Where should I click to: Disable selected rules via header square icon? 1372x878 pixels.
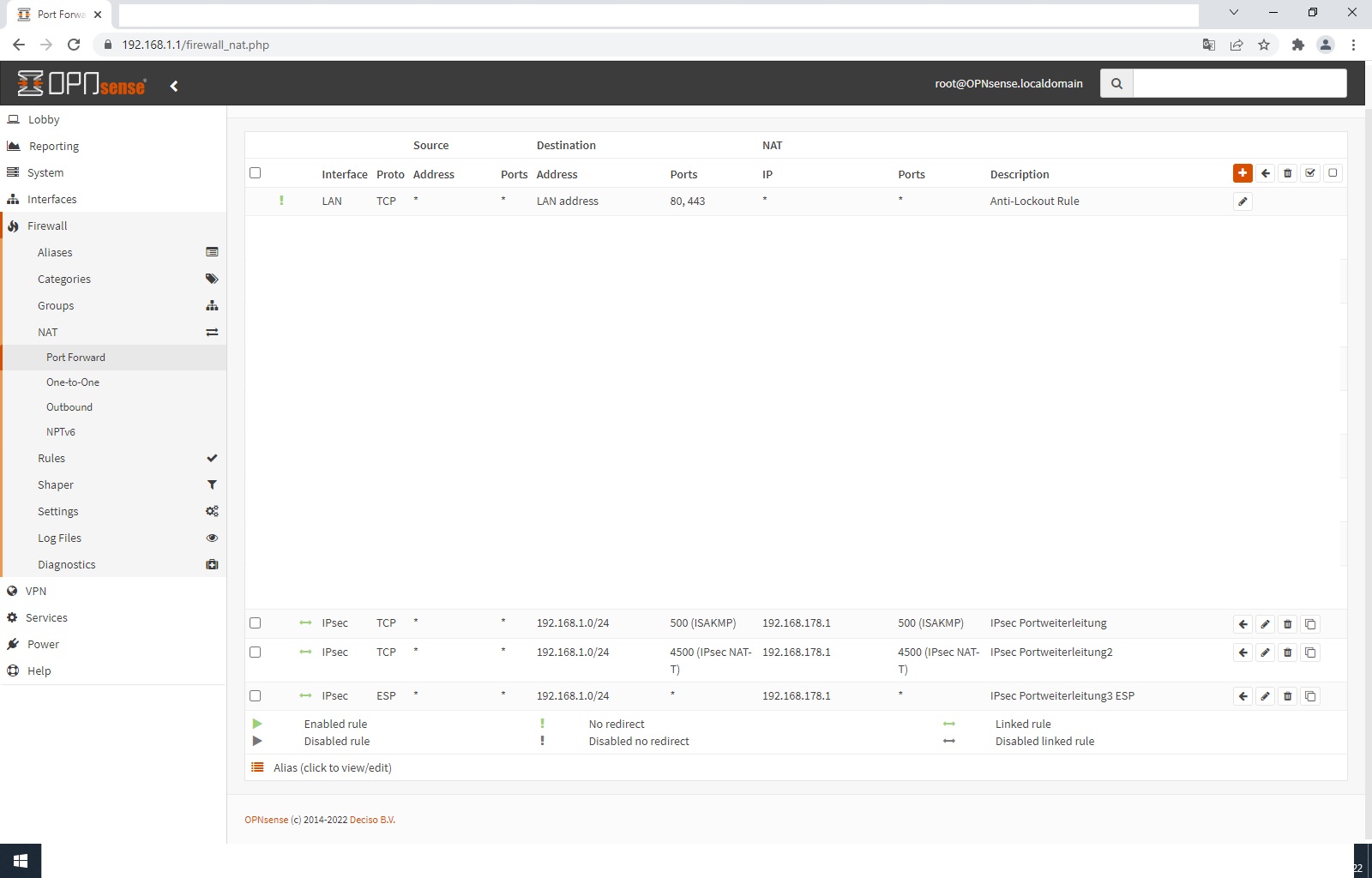[1333, 173]
